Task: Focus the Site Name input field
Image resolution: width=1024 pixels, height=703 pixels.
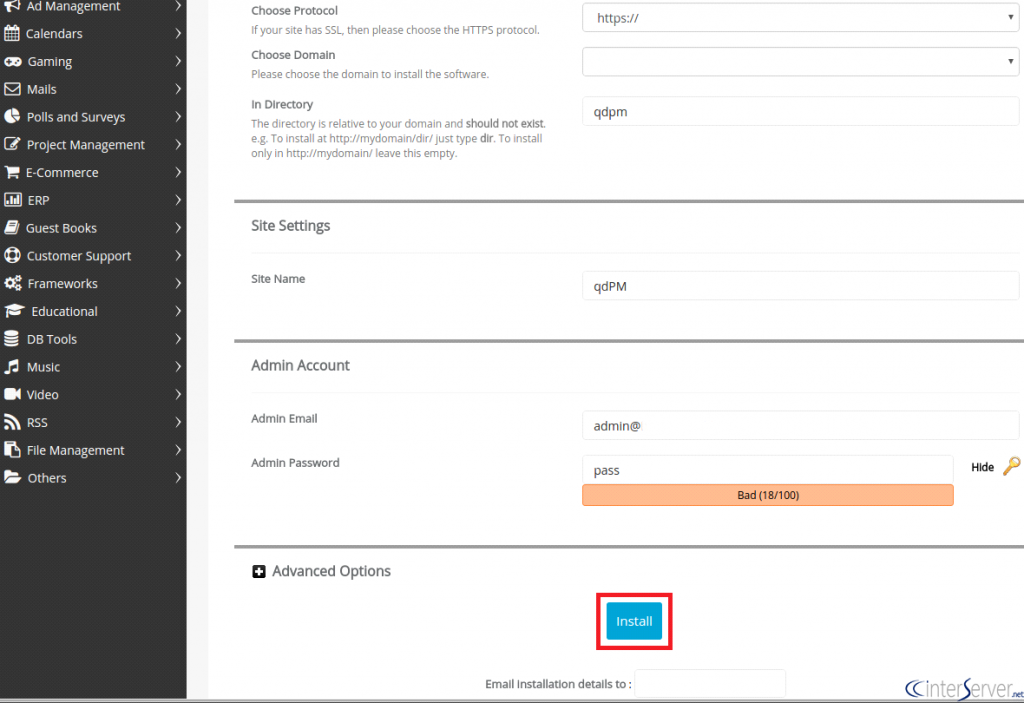Action: (x=800, y=286)
